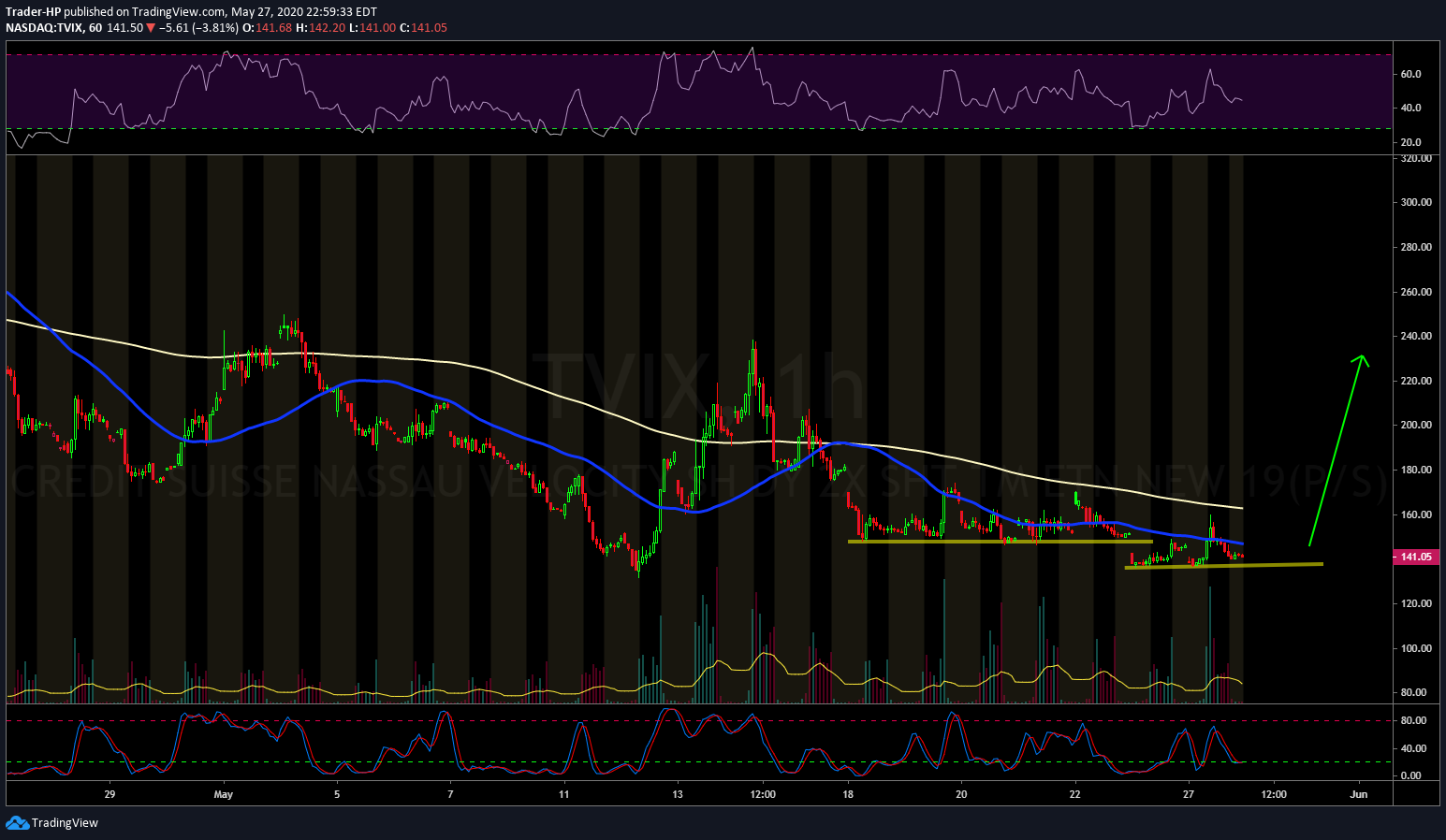Viewport: 1446px width, 840px height.
Task: Click the 320.00 price axis label
Action: tap(1416, 158)
